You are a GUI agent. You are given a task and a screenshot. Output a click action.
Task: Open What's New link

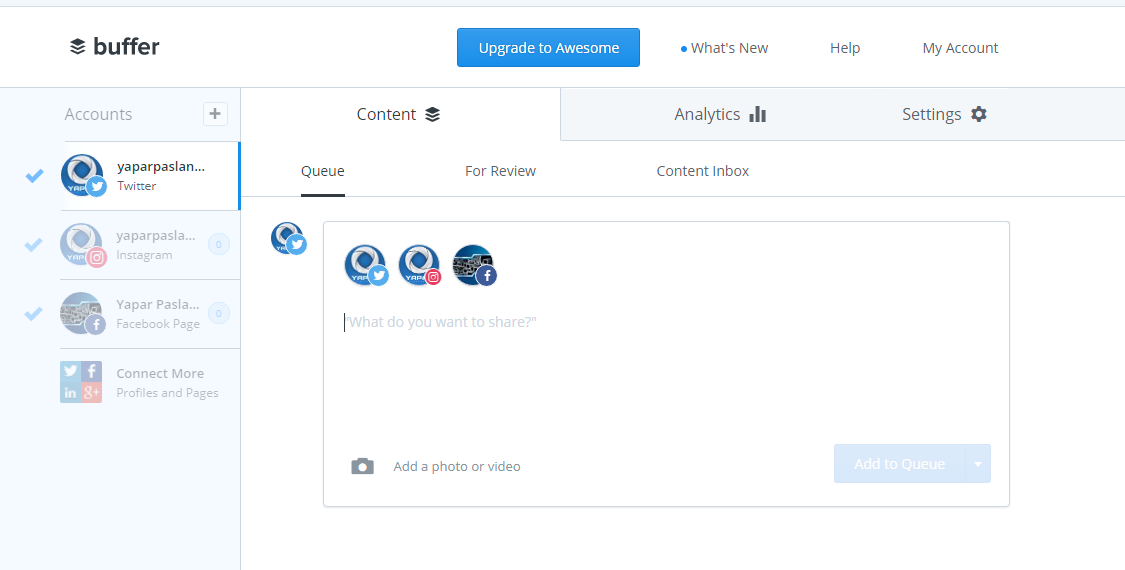point(725,48)
